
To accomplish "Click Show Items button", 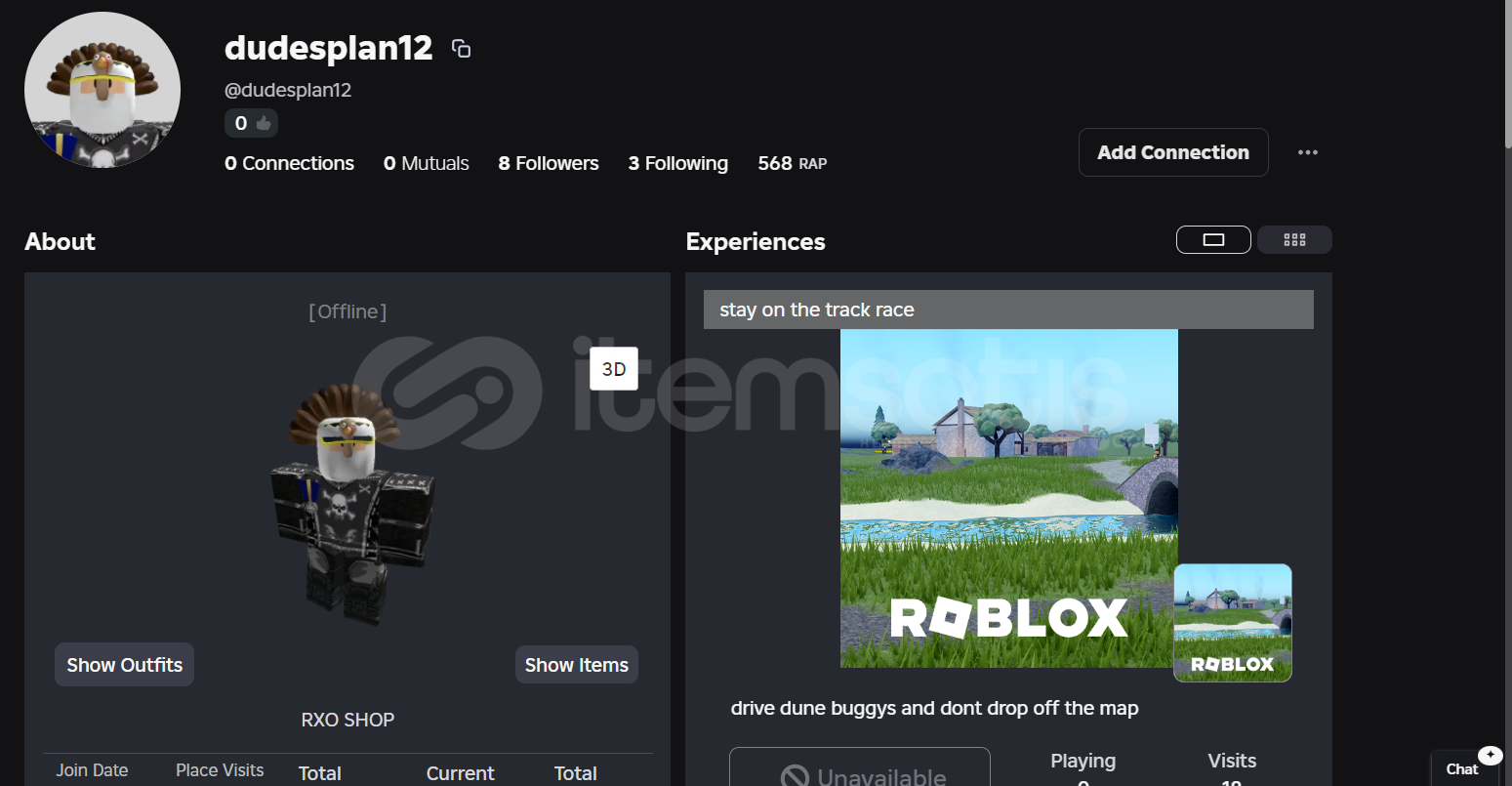I will coord(577,665).
